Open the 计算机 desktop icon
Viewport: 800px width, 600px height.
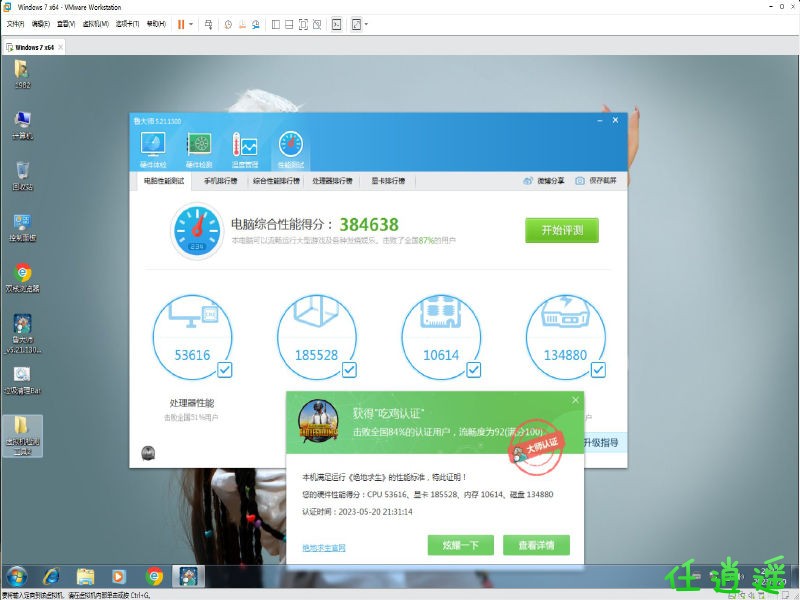click(22, 126)
